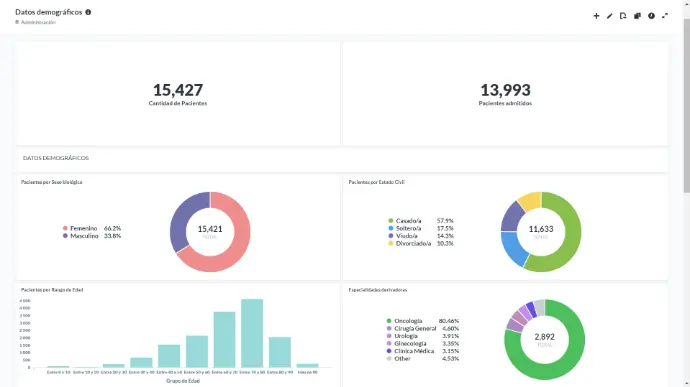Click the collection icon beside Administración

click(17, 22)
